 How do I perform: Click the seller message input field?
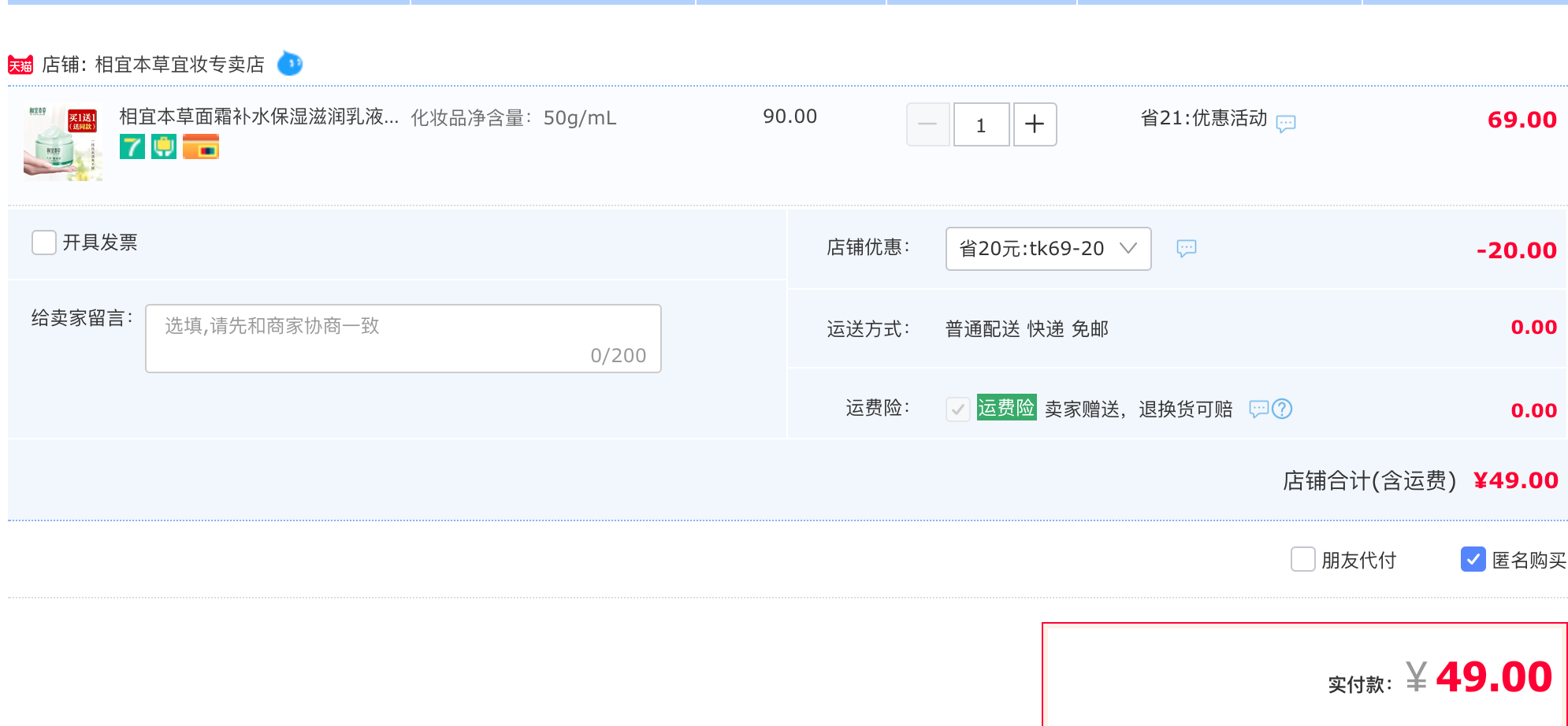tap(403, 339)
